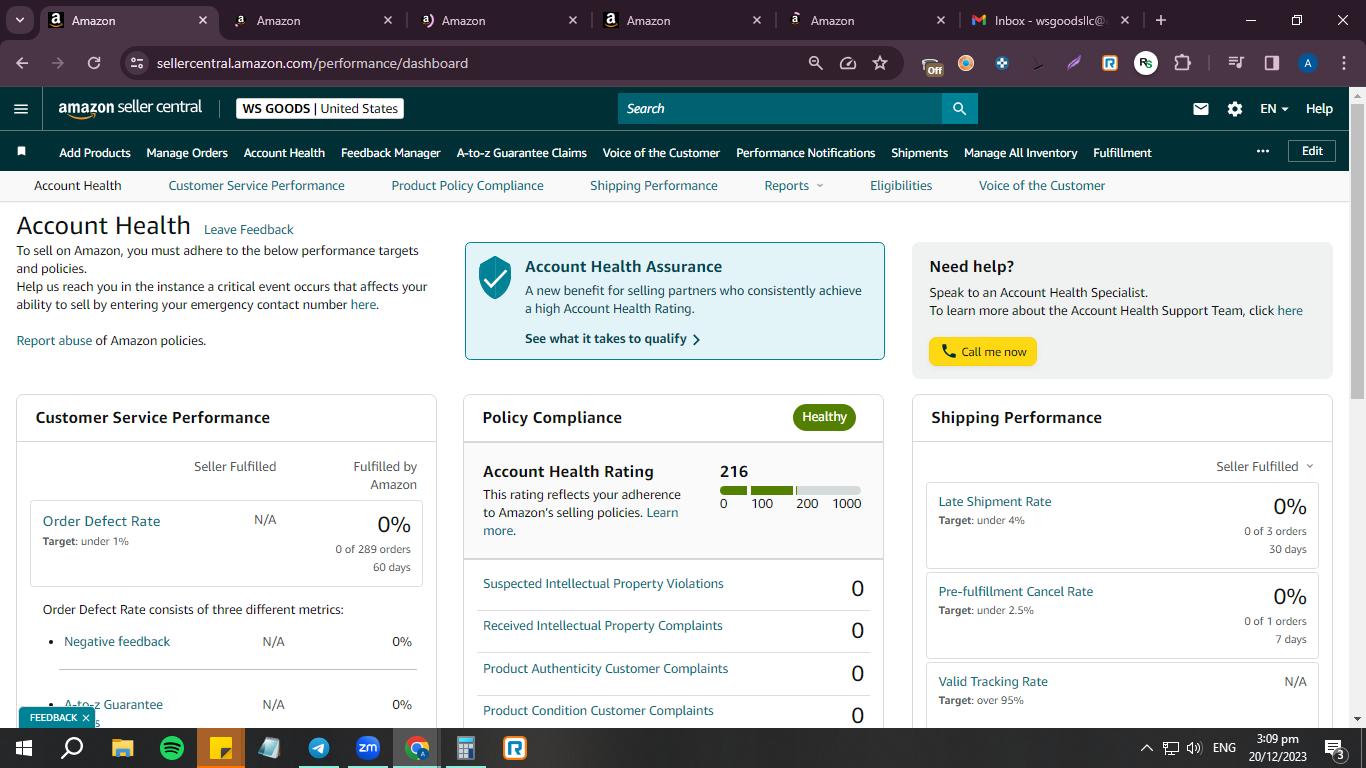Click the Report abuse link
The image size is (1366, 768).
54,341
